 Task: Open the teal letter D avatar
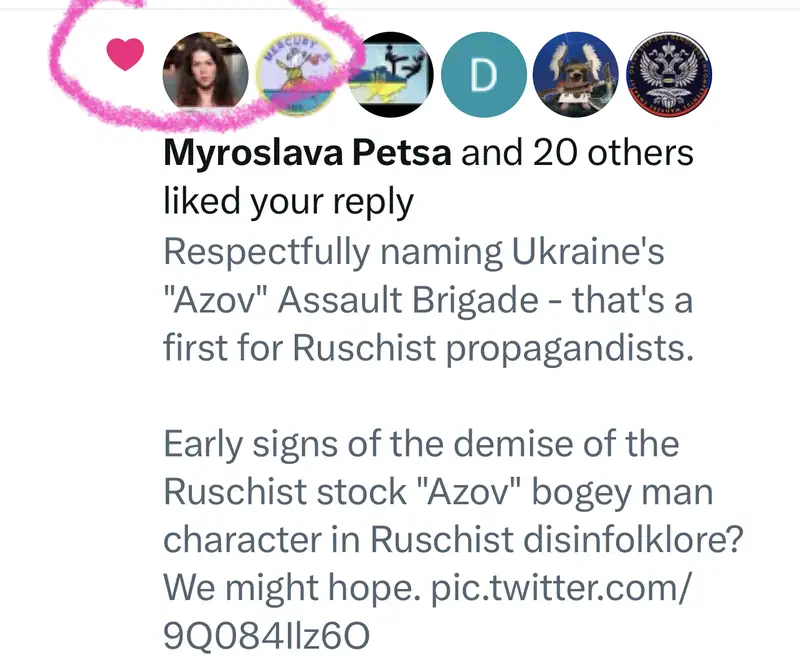pyautogui.click(x=484, y=71)
